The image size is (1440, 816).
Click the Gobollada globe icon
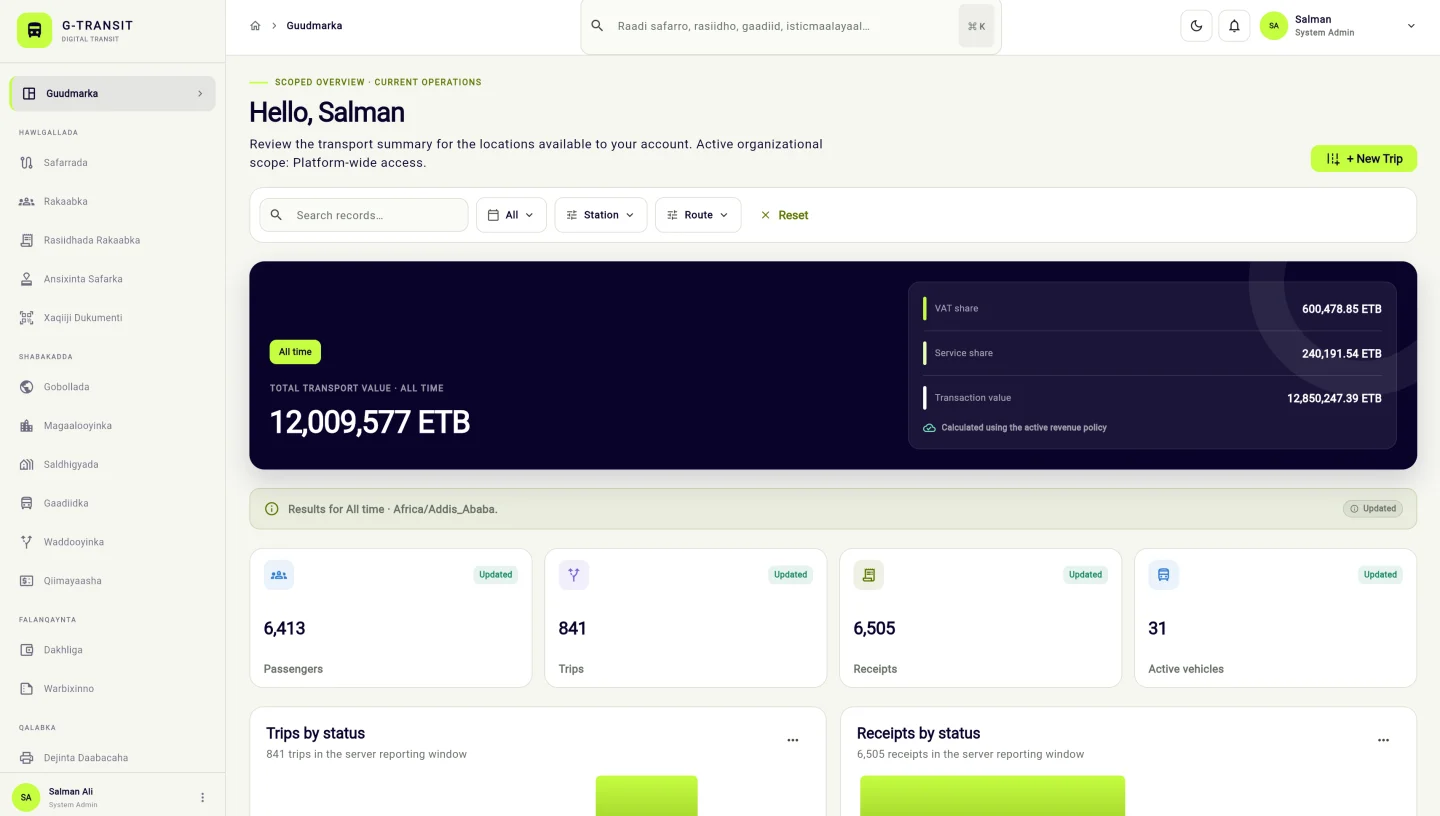[x=27, y=387]
